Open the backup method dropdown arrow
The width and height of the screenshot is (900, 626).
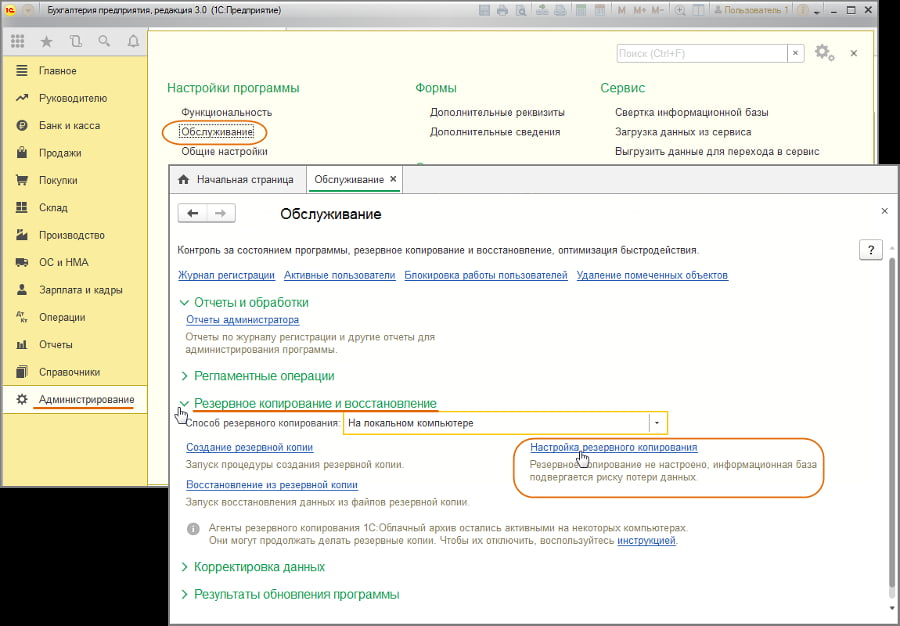pyautogui.click(x=657, y=423)
